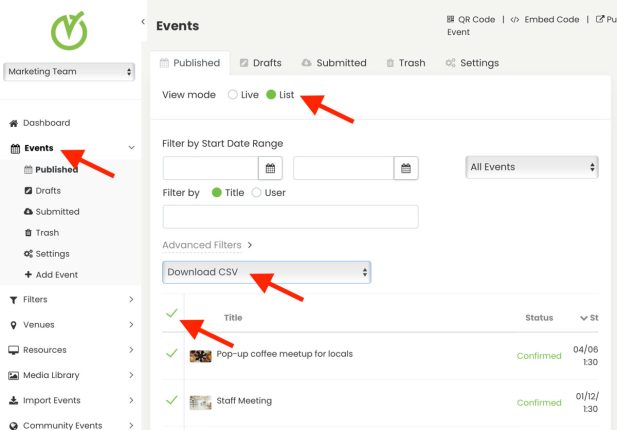Click the filter text input field
This screenshot has height=430, width=617.
coord(290,217)
